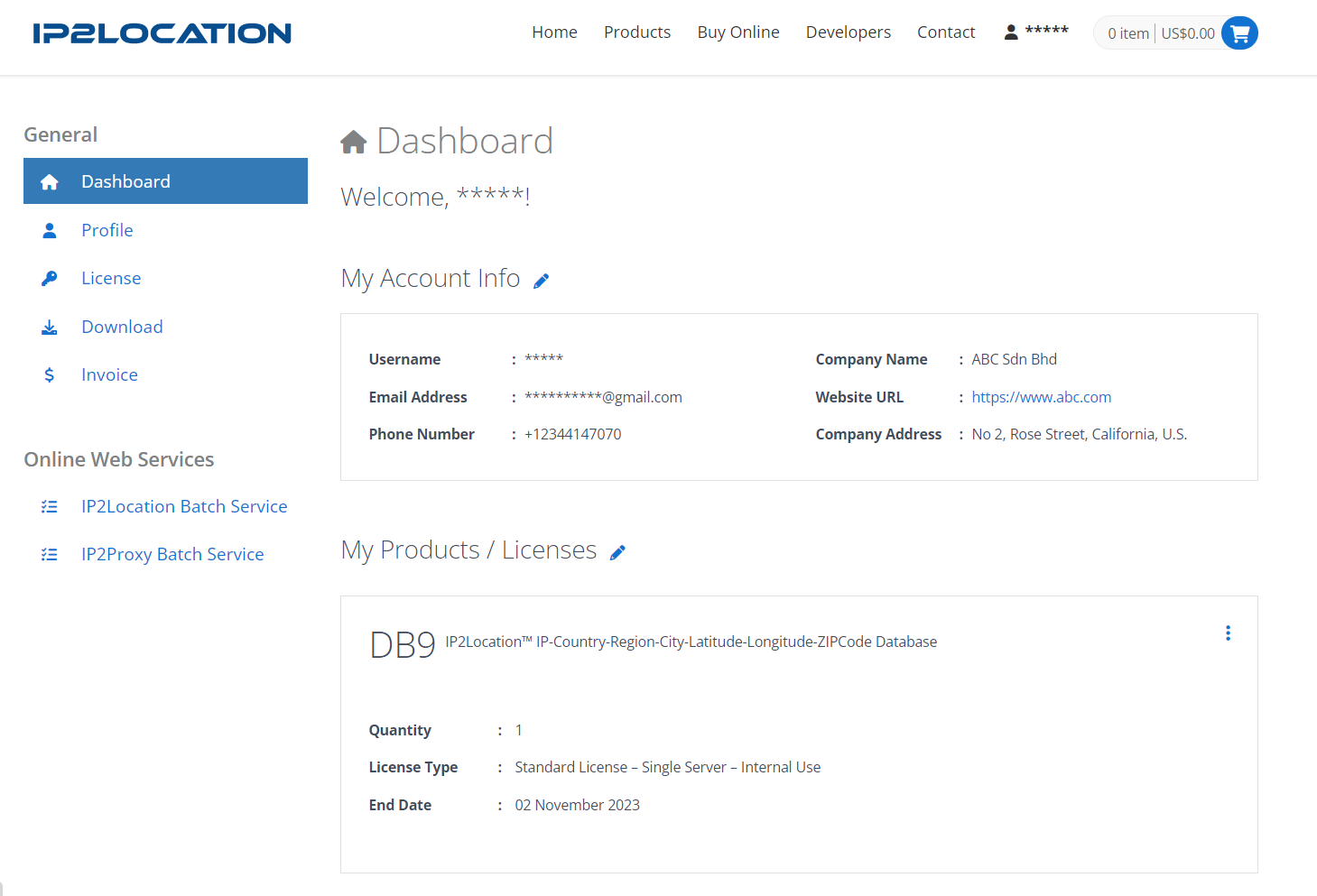
Task: Navigate to Home in top menu
Action: pos(554,32)
